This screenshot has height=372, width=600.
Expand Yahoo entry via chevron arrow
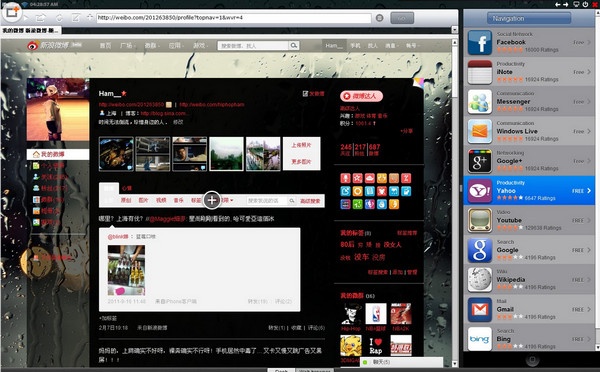point(589,191)
